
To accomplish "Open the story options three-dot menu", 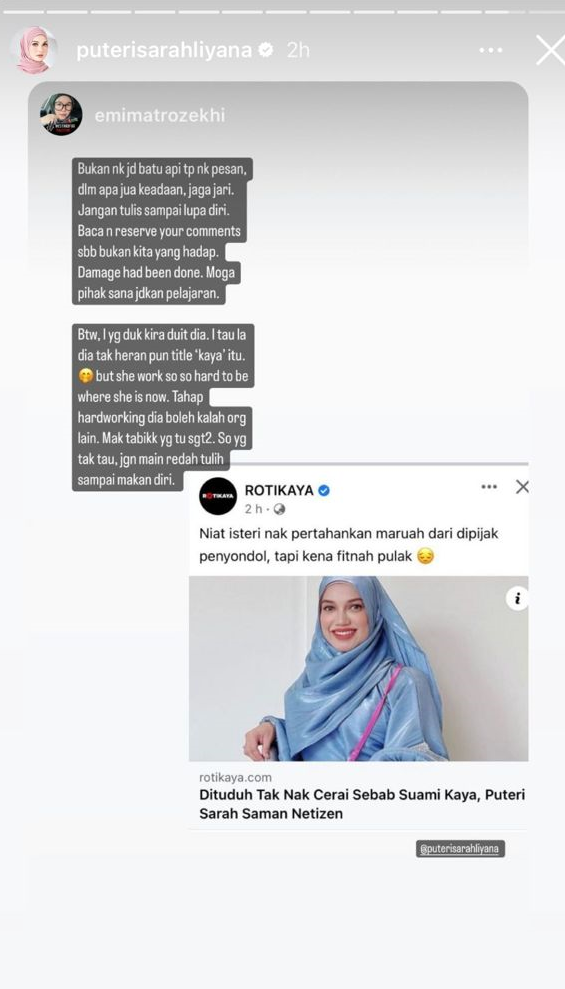I will (x=491, y=50).
